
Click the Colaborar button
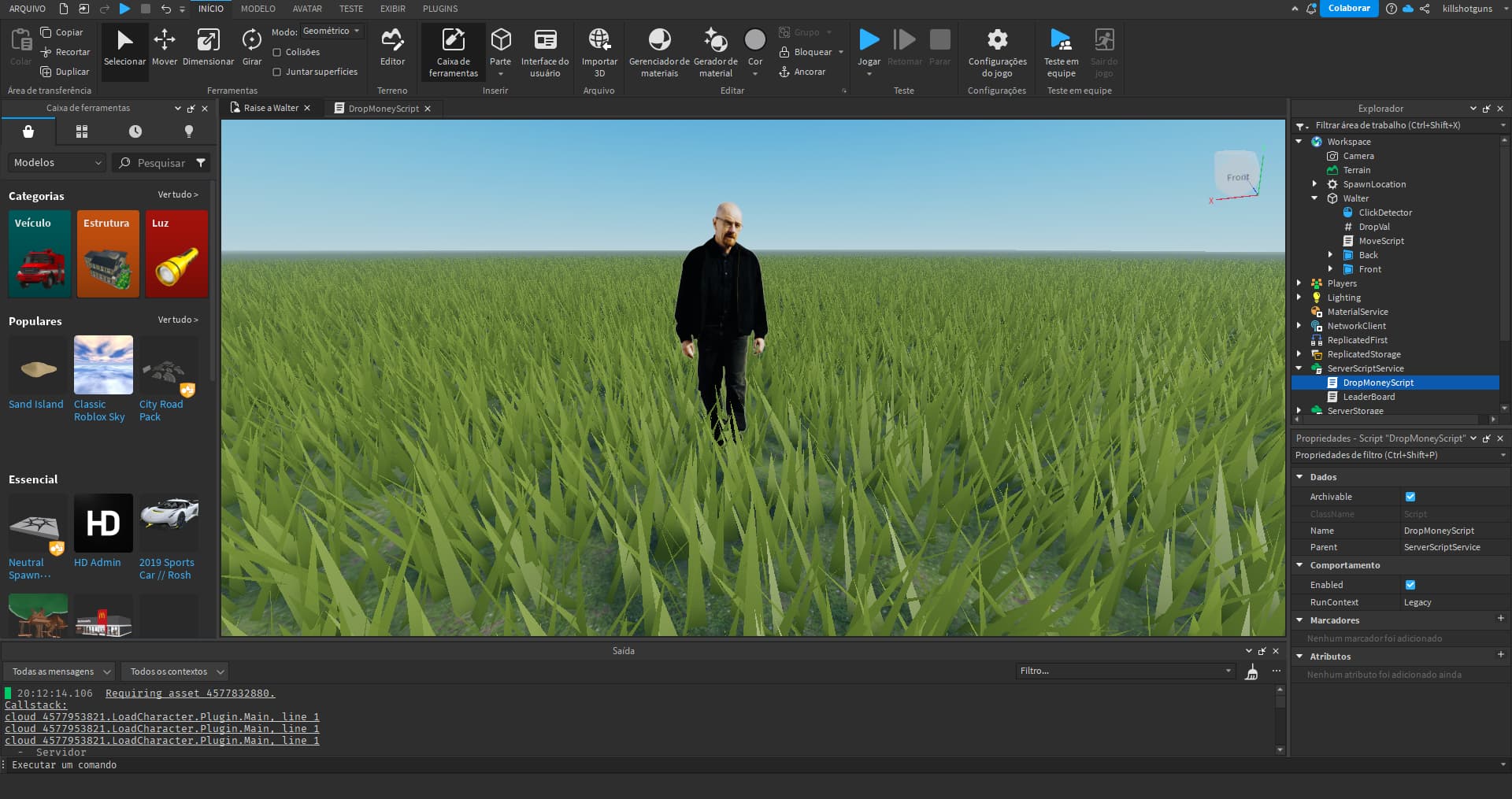(x=1349, y=9)
